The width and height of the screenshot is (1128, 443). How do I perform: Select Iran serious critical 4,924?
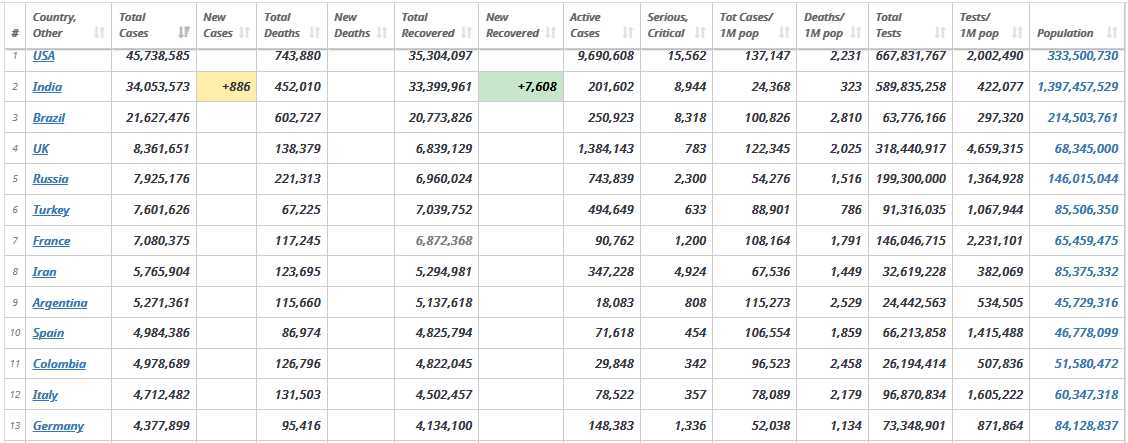point(690,272)
